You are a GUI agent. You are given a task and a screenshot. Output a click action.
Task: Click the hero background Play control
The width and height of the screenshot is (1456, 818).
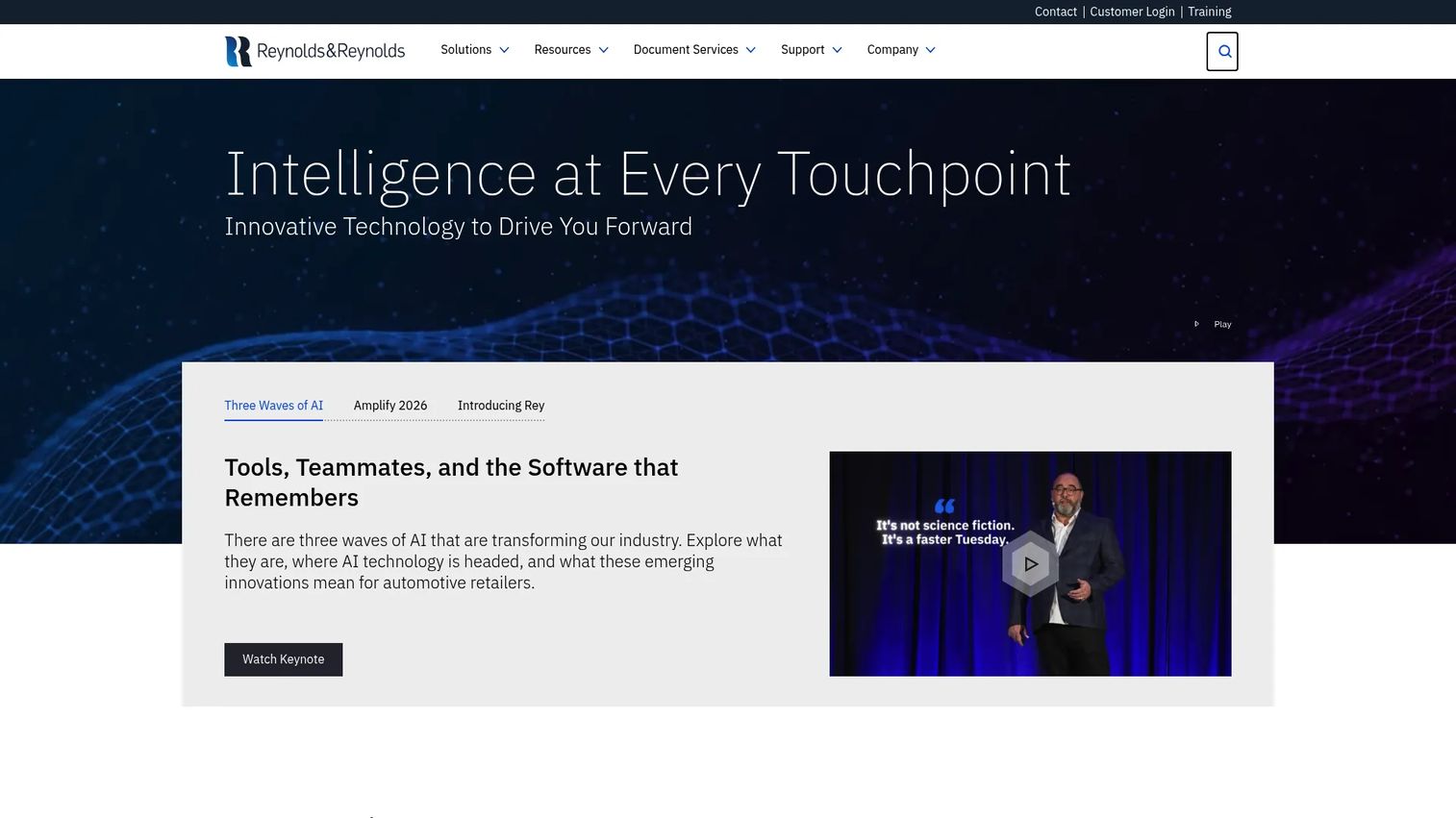[x=1213, y=324]
